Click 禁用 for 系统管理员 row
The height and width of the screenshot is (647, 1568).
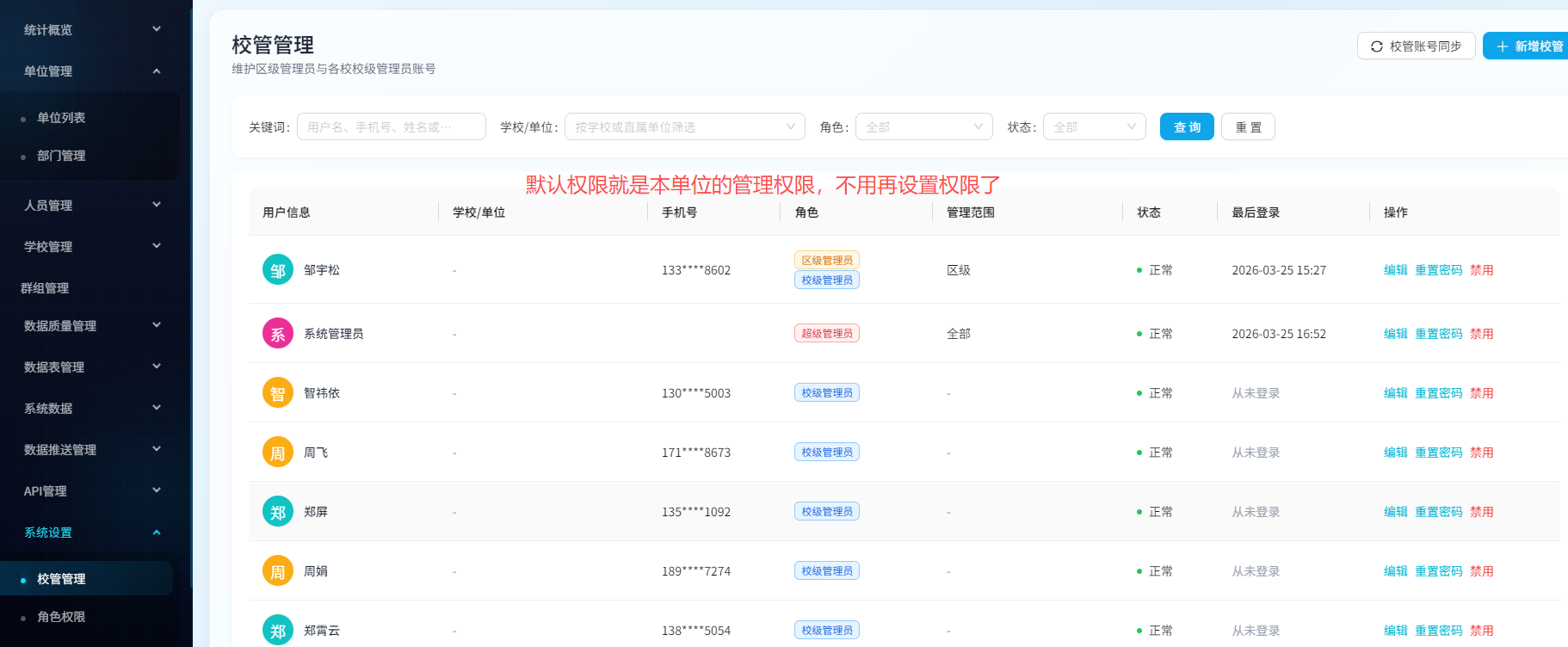[1481, 334]
